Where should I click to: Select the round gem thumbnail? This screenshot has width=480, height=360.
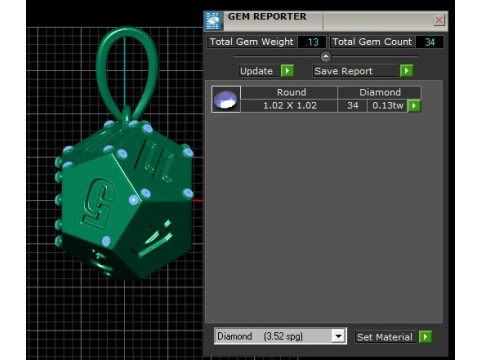pyautogui.click(x=226, y=99)
